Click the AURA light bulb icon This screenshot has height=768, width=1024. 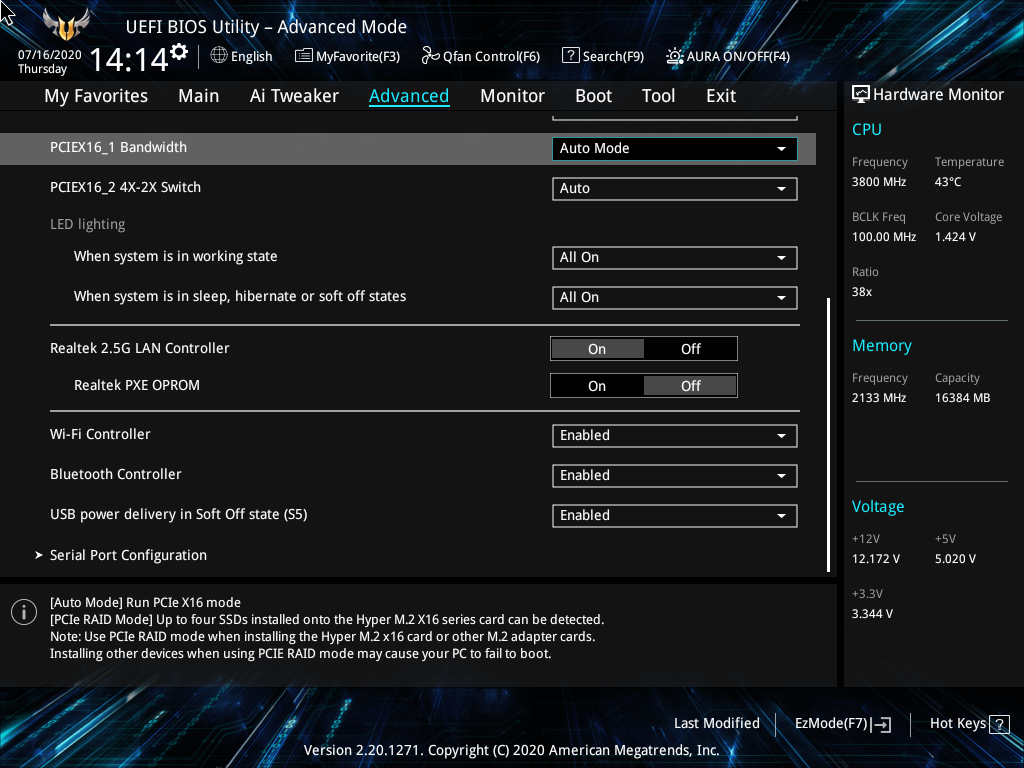675,56
